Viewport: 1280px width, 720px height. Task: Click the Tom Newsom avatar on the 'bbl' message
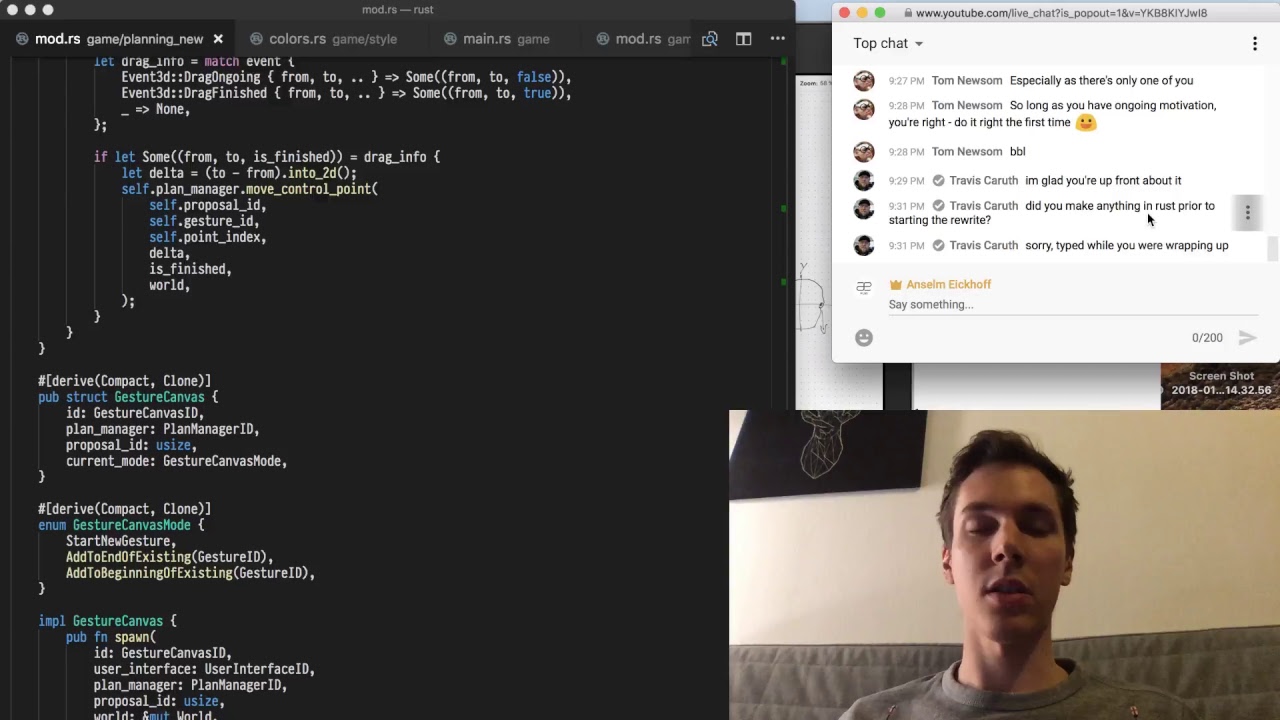tap(864, 152)
